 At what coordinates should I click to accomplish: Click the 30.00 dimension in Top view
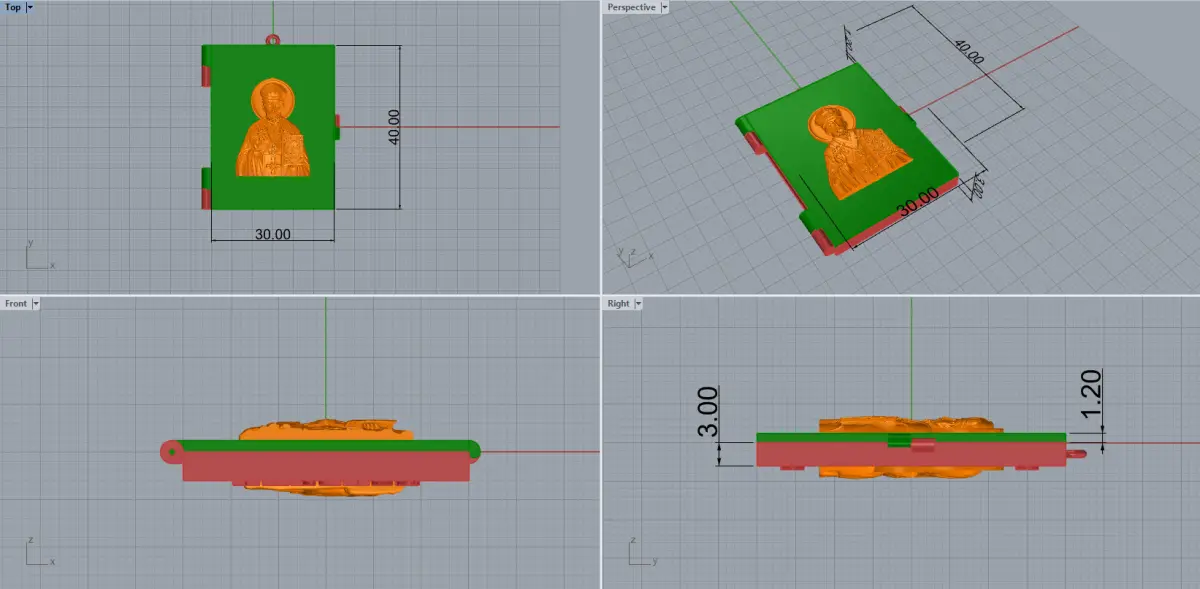click(x=272, y=235)
